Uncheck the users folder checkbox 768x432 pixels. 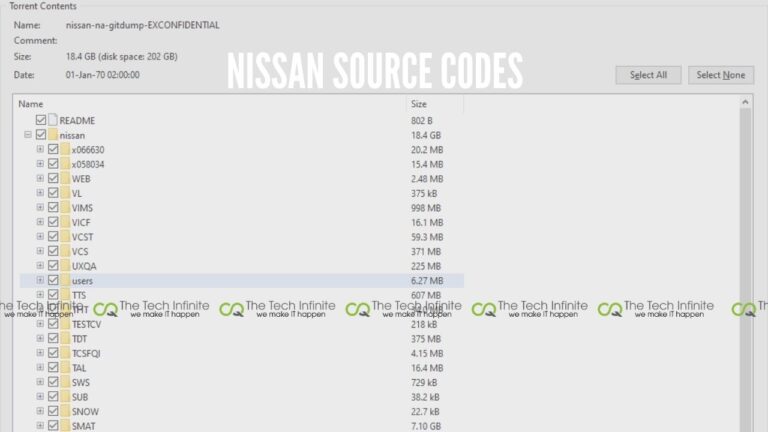point(53,280)
